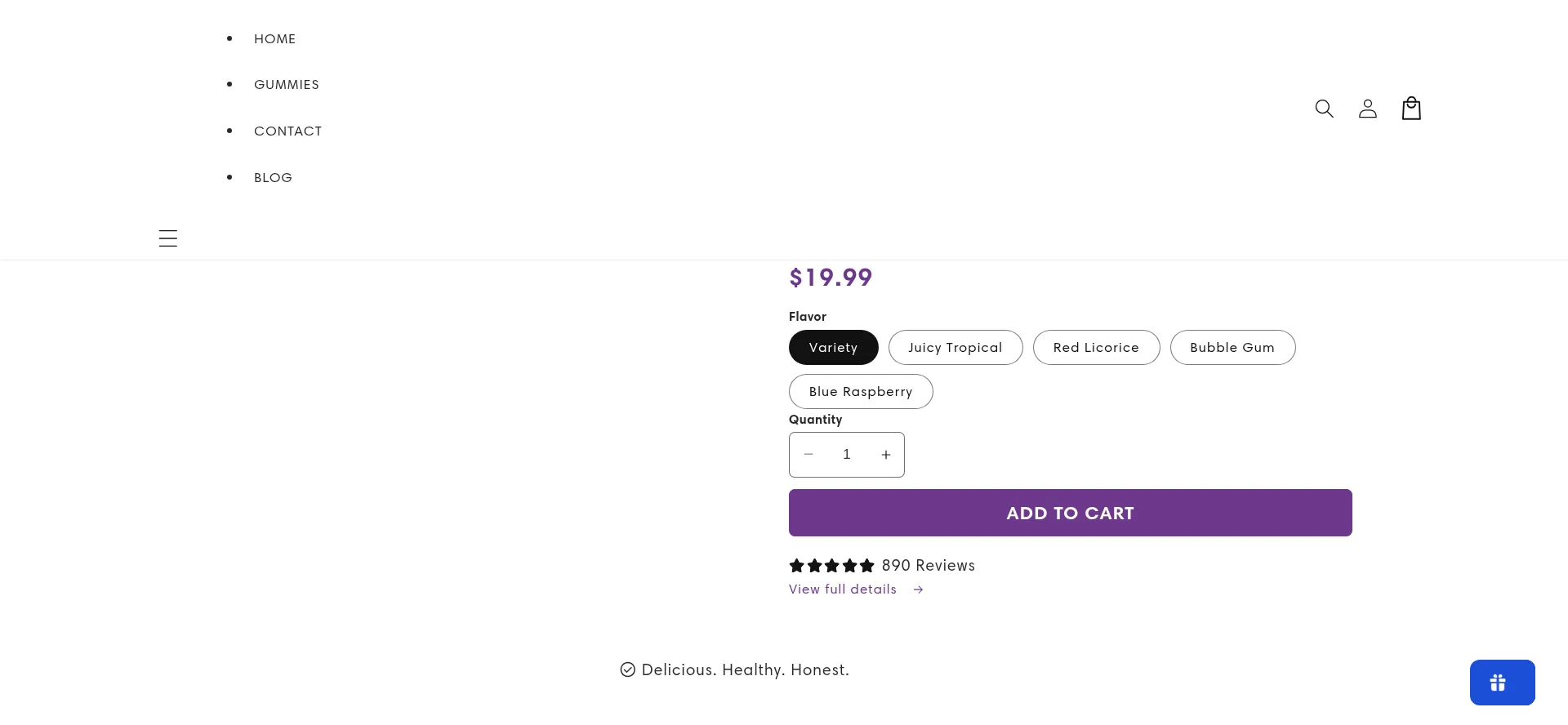
Task: Select Blue Raspberry flavor
Action: click(x=861, y=391)
